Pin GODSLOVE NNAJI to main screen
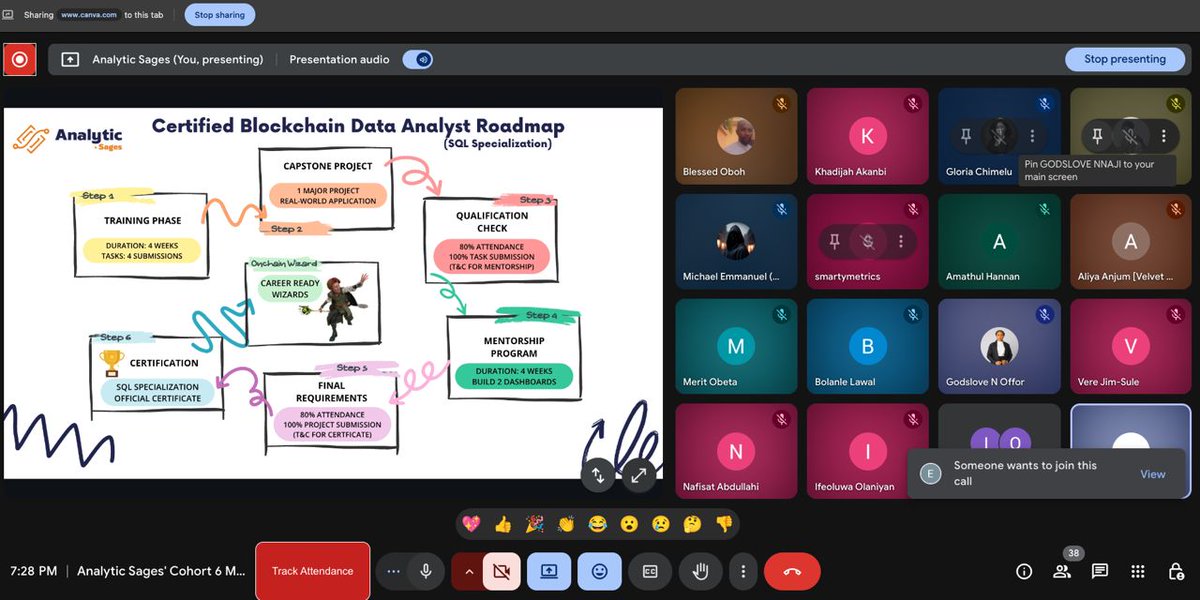The height and width of the screenshot is (600, 1200). point(1097,135)
